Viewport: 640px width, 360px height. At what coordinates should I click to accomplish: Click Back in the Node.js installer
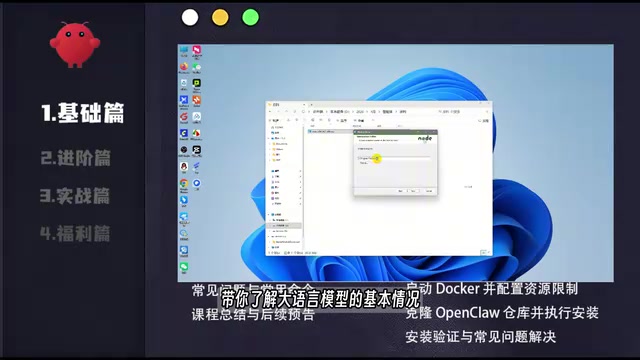coord(401,191)
